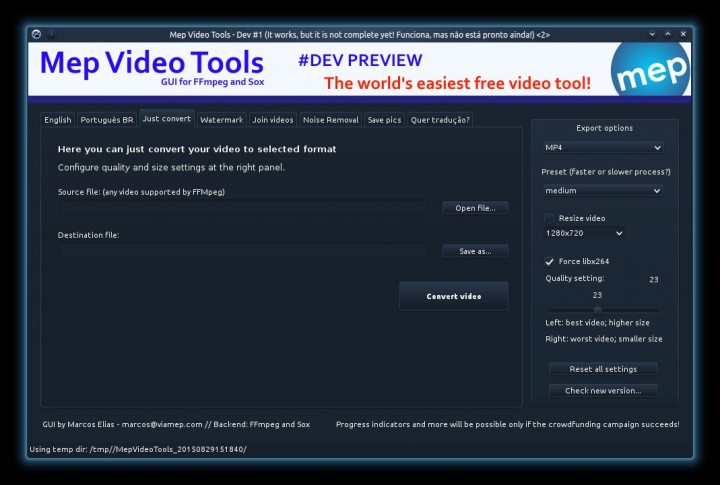Screen dimensions: 720x485
Task: Click the Export options heading
Action: (604, 128)
